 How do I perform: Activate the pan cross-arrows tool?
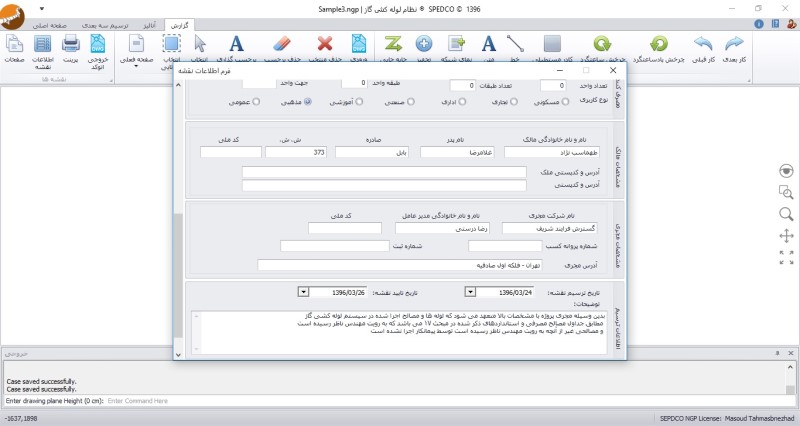(786, 236)
